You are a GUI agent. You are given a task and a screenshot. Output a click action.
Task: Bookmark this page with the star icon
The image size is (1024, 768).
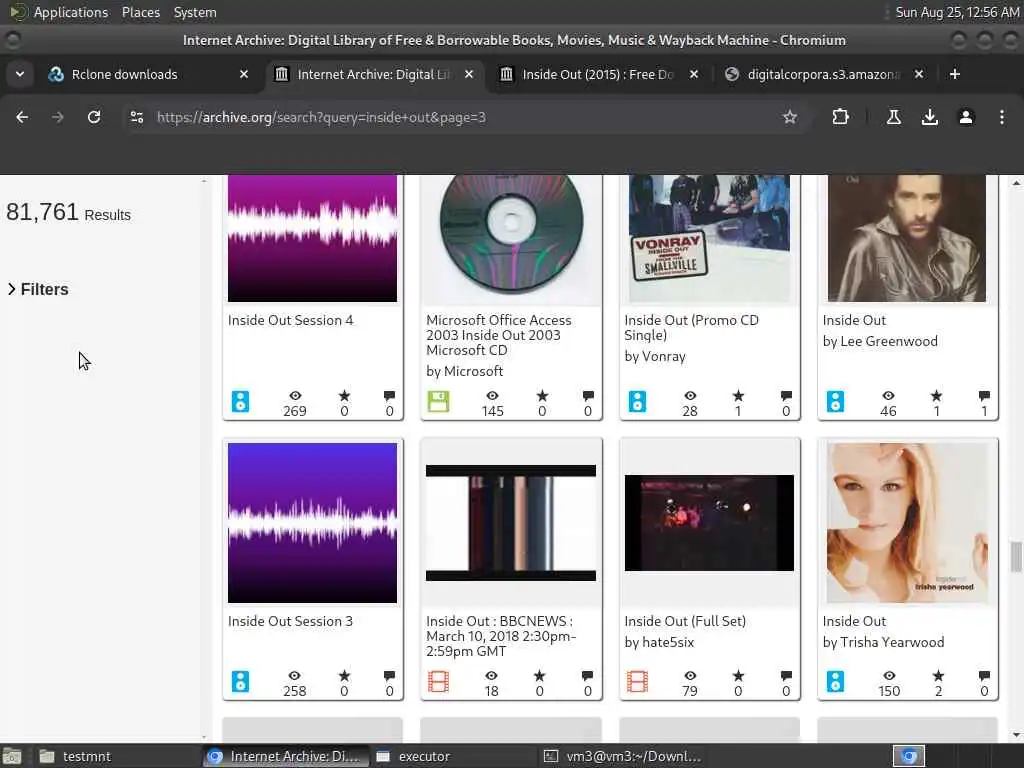point(790,117)
